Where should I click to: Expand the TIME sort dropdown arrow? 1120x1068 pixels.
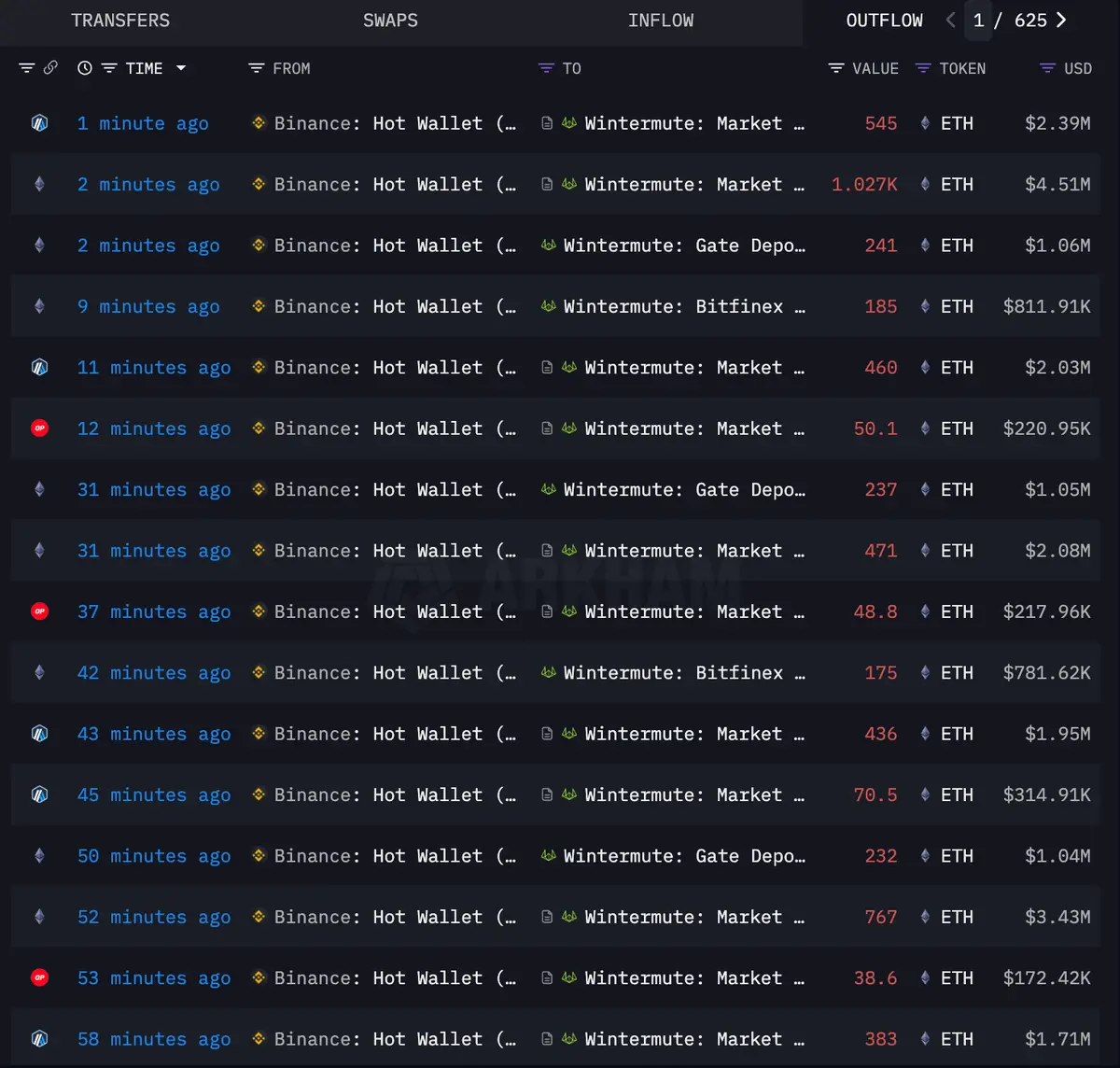coord(181,68)
